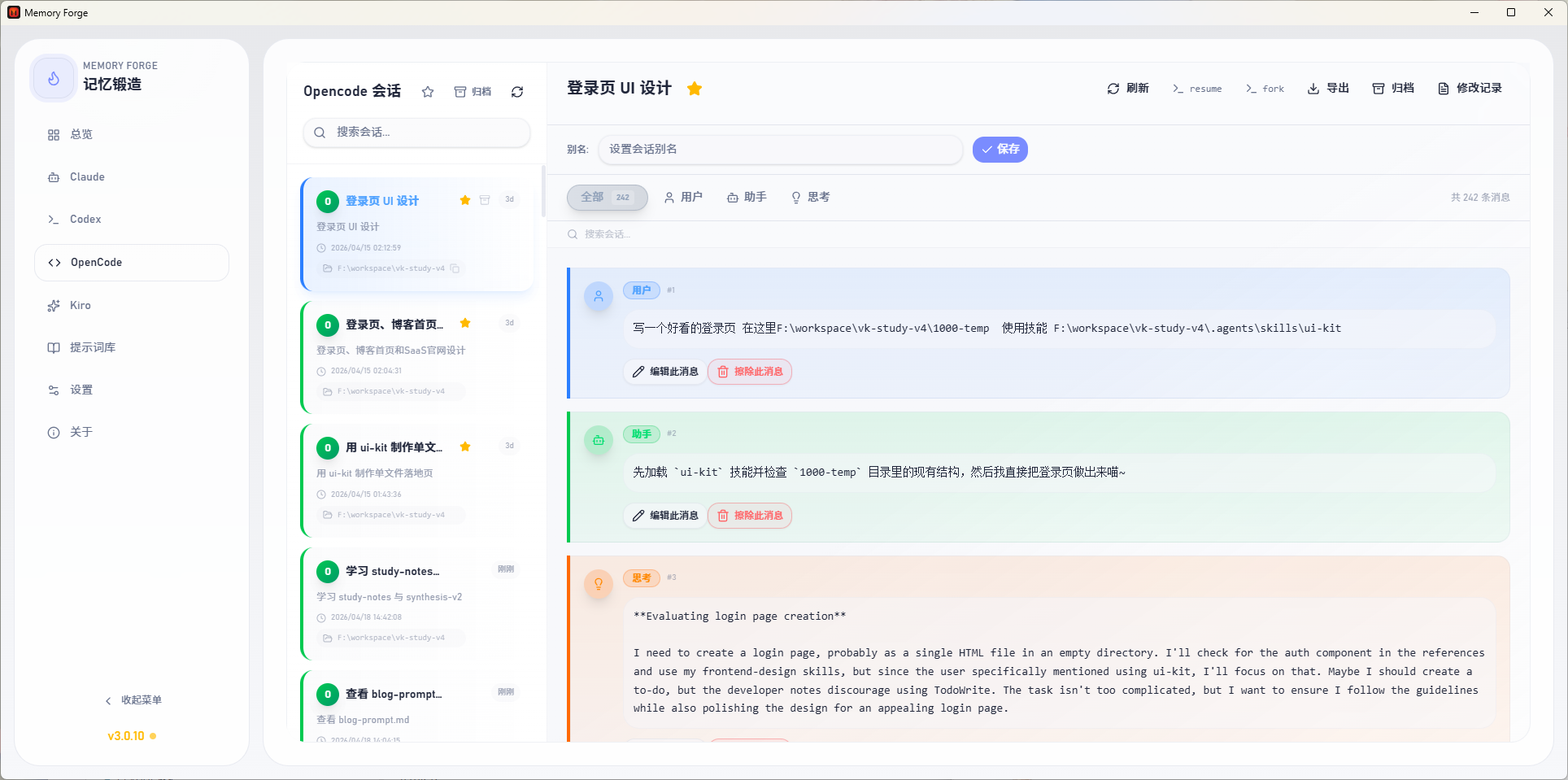
Task: Click the fork session button
Action: tap(1265, 89)
